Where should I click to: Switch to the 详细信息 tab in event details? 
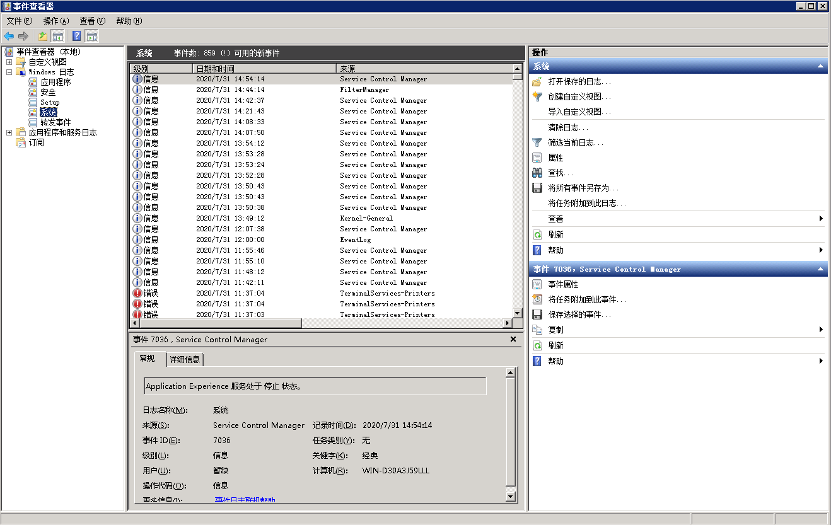click(x=185, y=359)
